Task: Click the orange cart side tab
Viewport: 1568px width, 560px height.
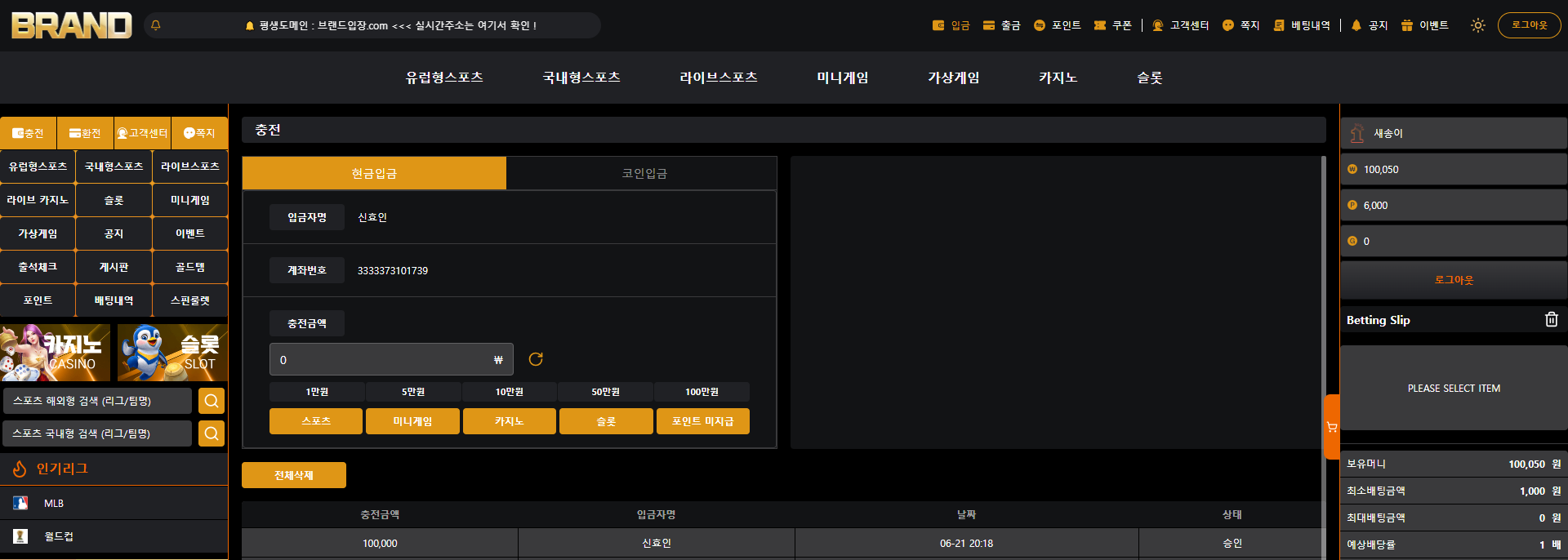Action: pyautogui.click(x=1332, y=427)
